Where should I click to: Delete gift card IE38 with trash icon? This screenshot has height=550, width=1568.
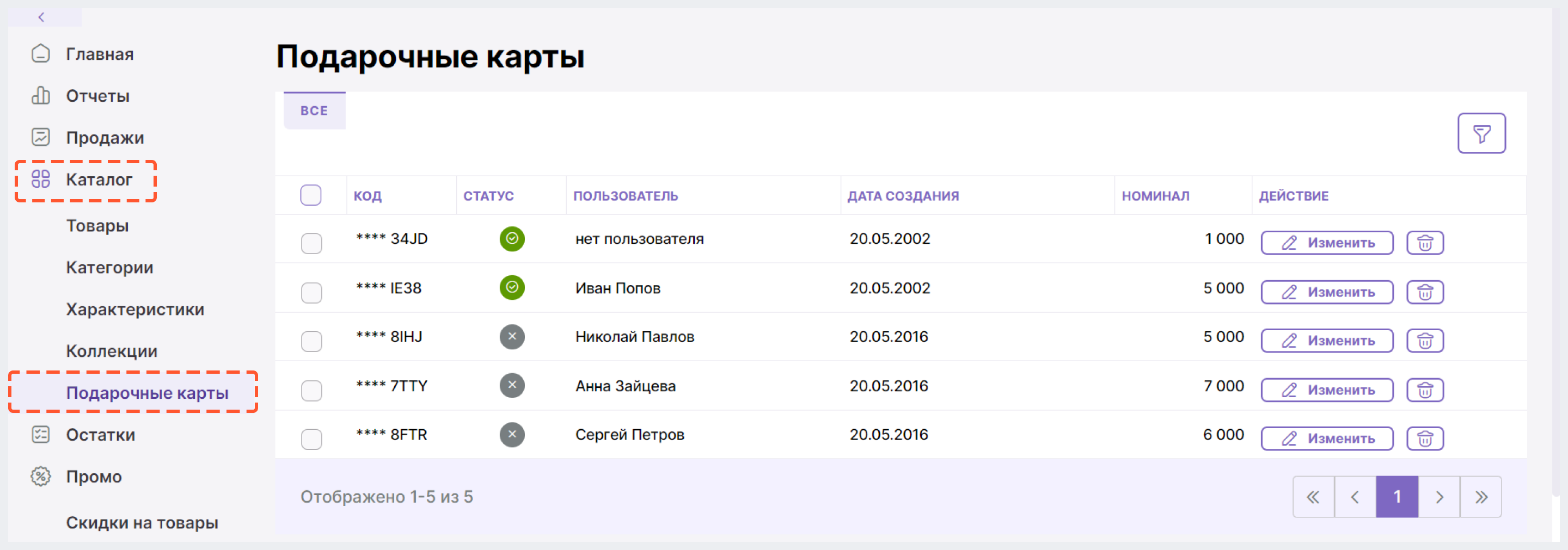pos(1425,292)
